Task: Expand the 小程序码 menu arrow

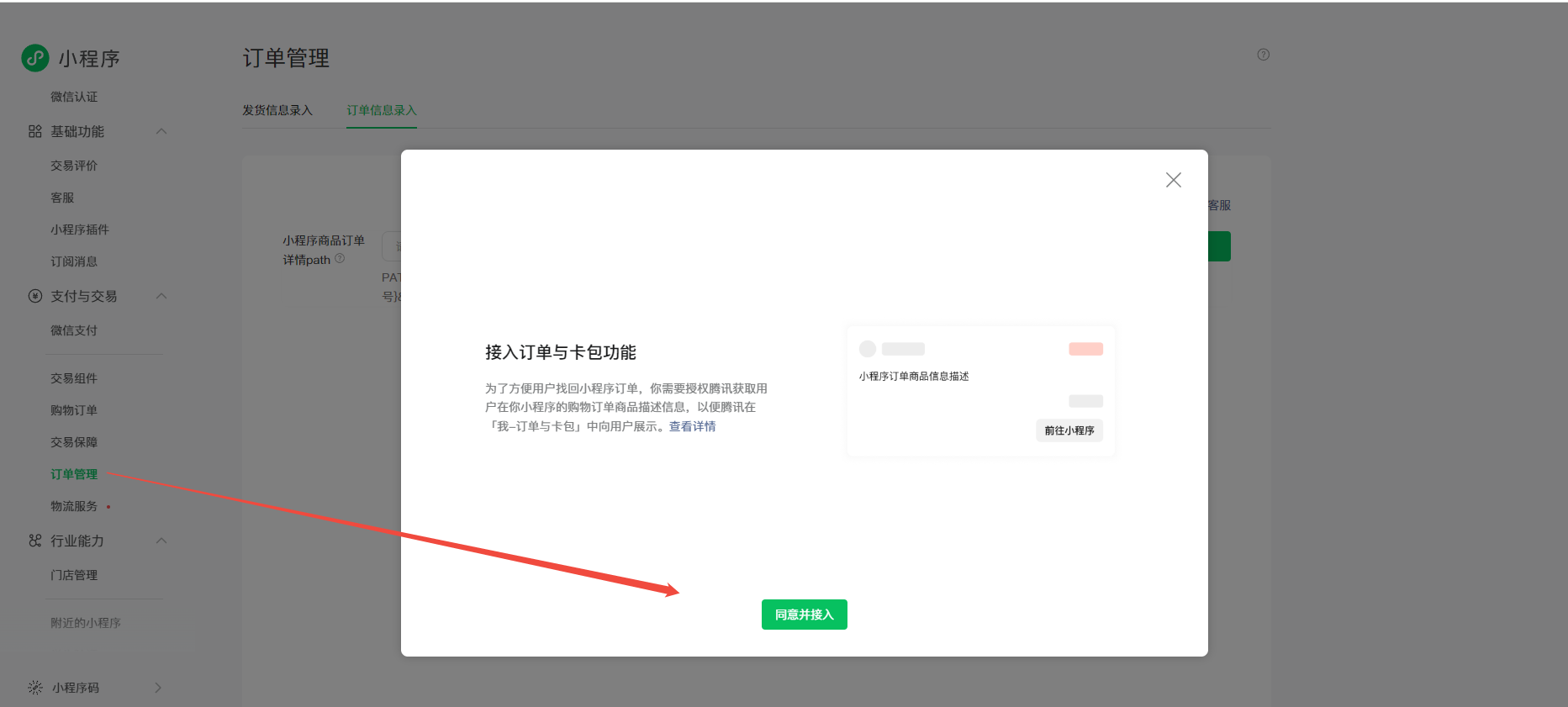Action: pyautogui.click(x=158, y=688)
